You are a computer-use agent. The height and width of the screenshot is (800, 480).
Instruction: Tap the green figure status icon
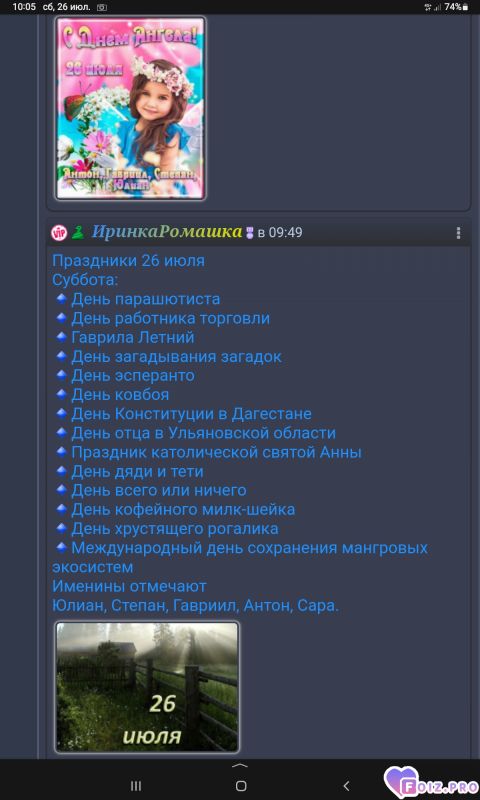tap(78, 233)
